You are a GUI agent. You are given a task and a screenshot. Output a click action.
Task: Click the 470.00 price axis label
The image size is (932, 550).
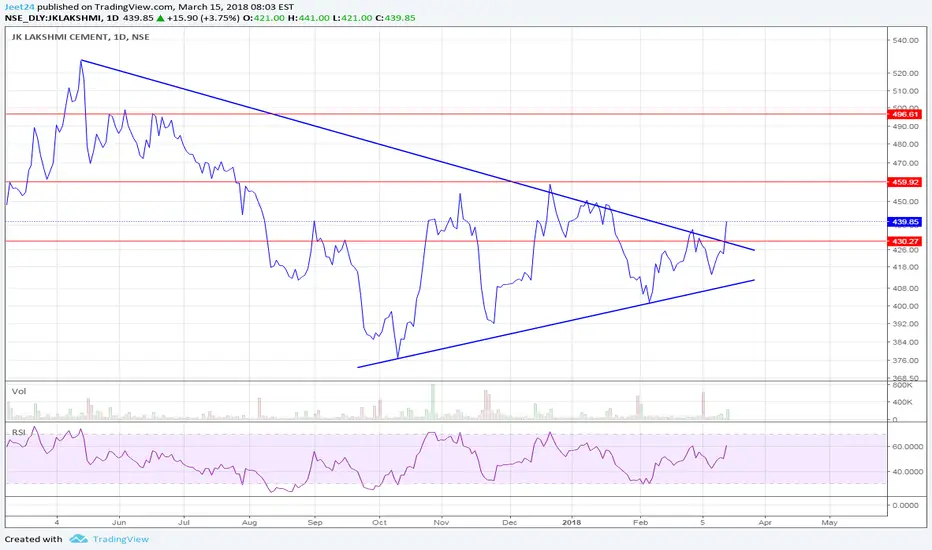(x=906, y=162)
